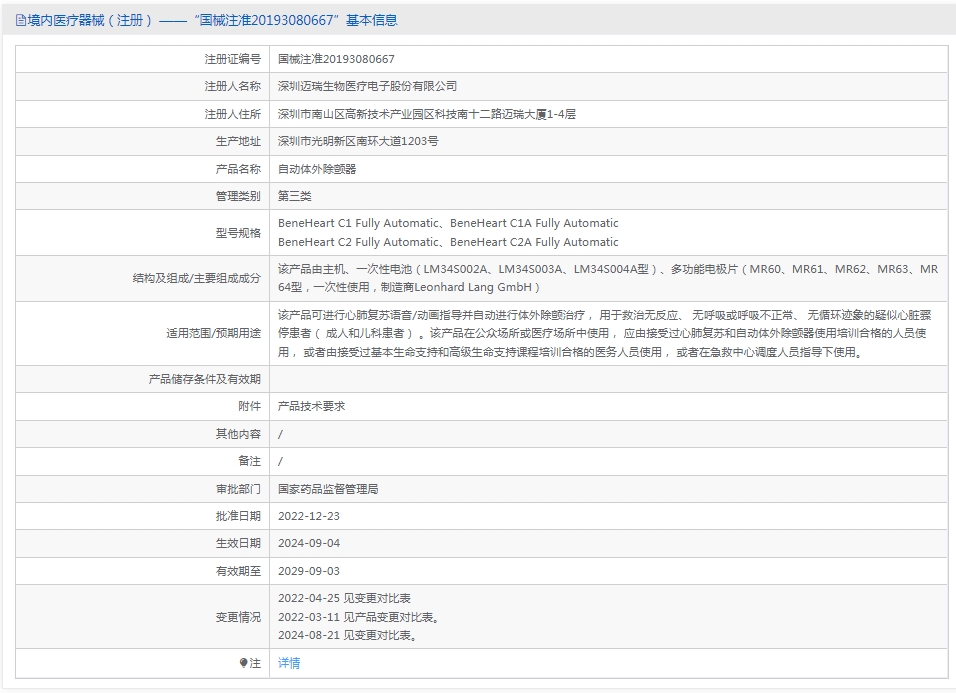Click the BeneHeart C1 Fully Automatic model line

[357, 223]
